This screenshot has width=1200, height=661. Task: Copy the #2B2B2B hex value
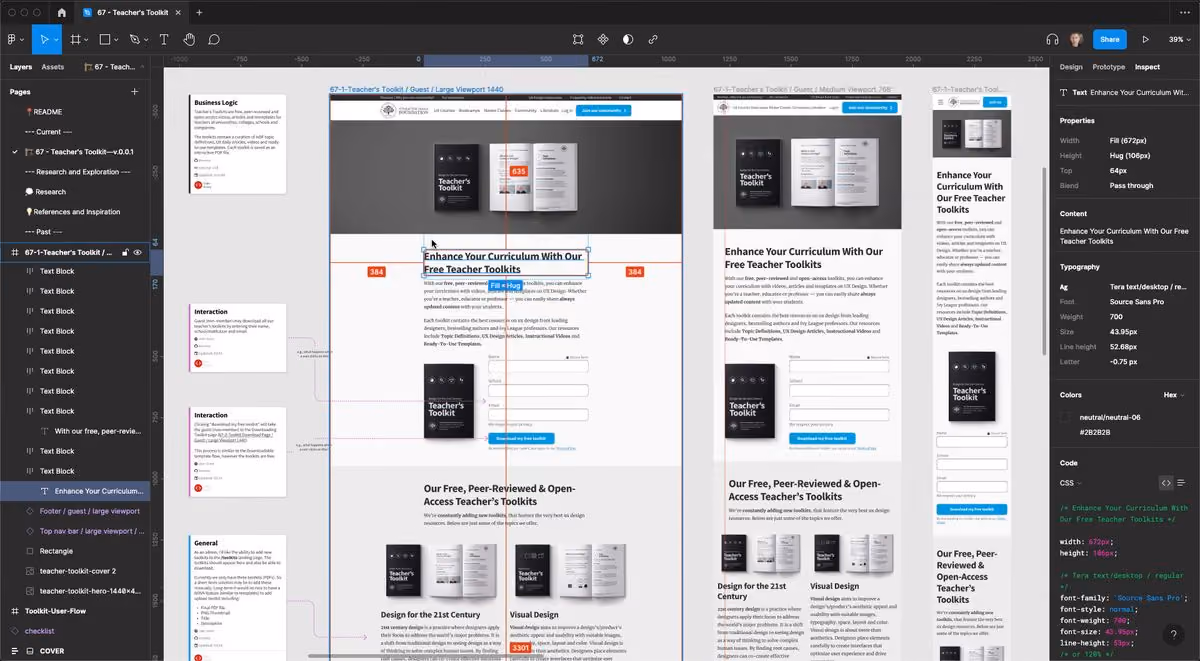[1096, 432]
